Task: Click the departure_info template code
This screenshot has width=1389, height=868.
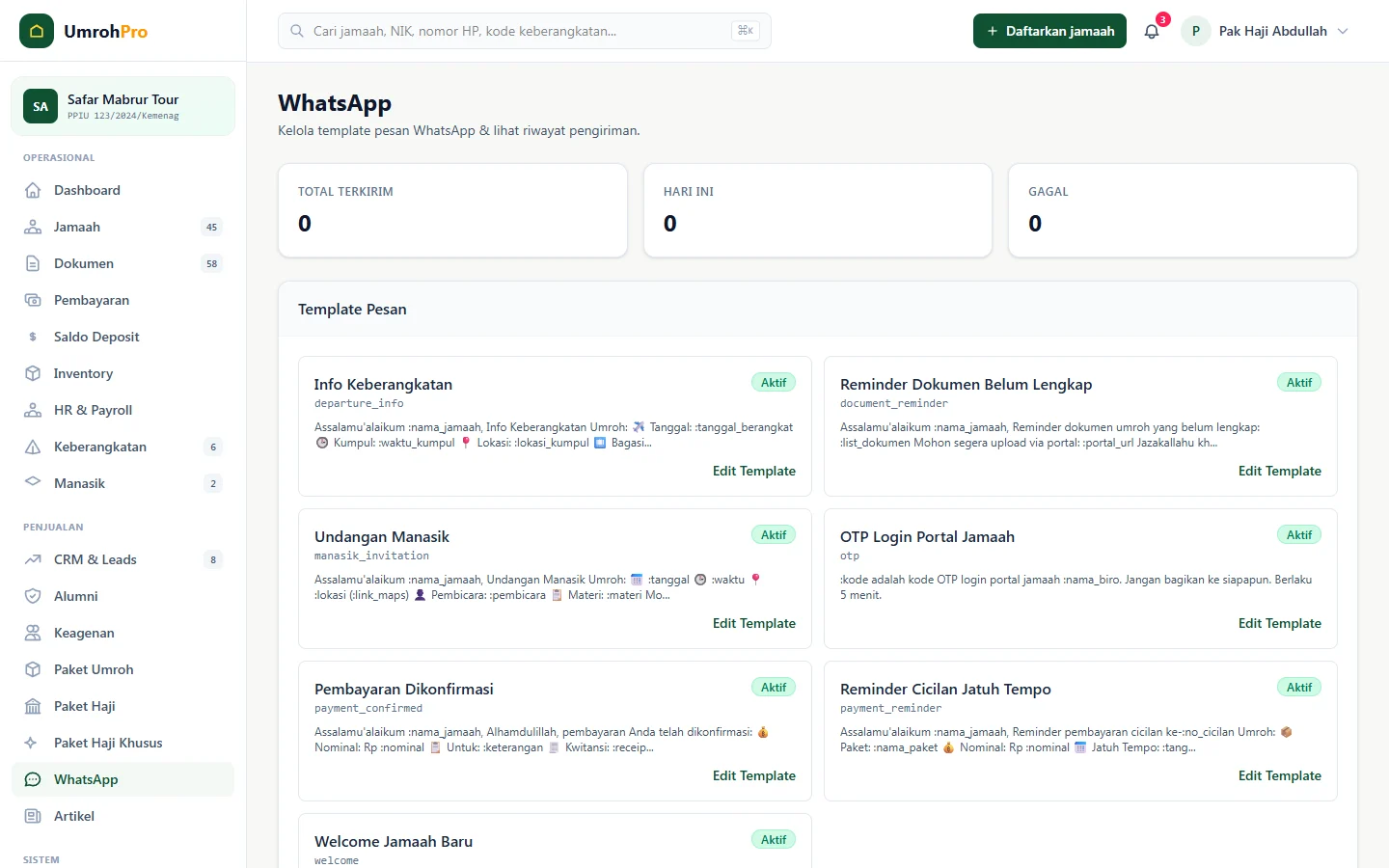Action: coord(359,403)
